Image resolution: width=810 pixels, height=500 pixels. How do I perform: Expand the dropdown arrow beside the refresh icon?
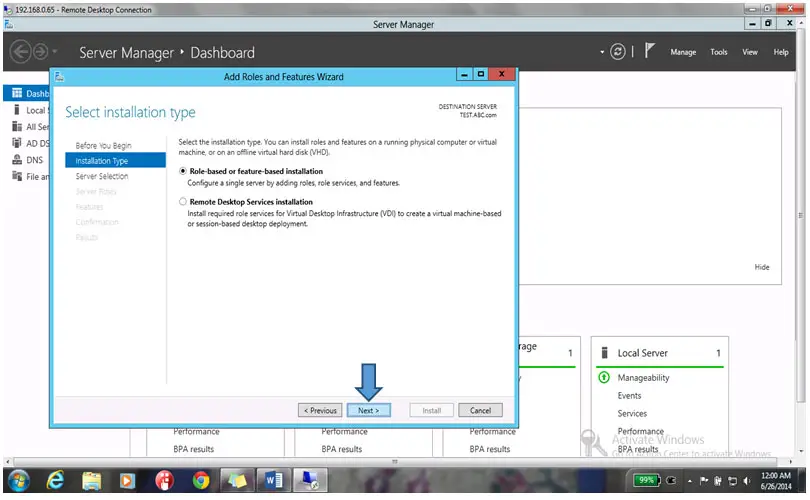tap(602, 52)
